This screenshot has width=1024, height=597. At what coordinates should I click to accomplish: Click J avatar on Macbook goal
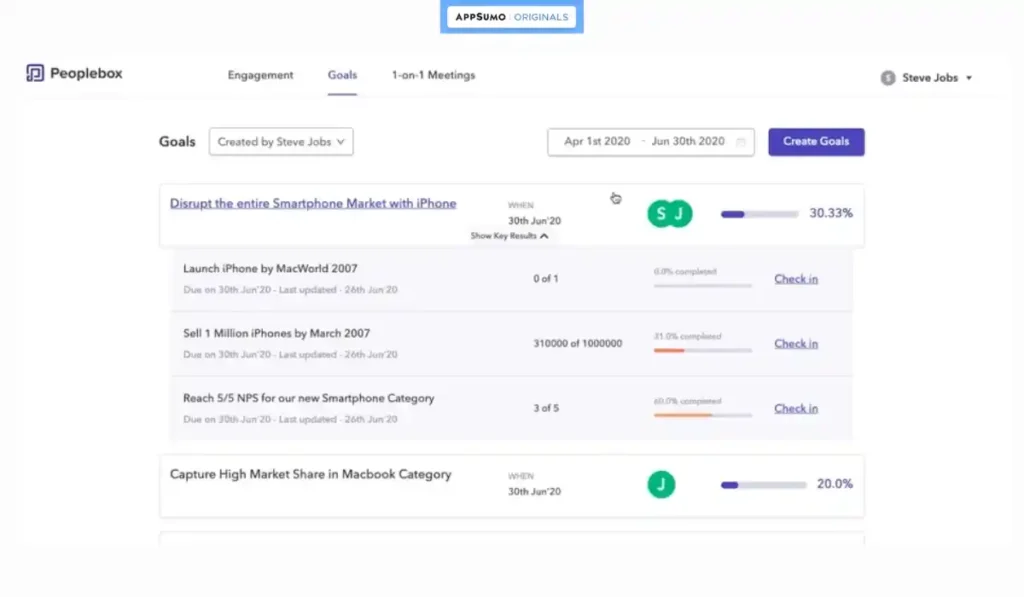point(660,484)
